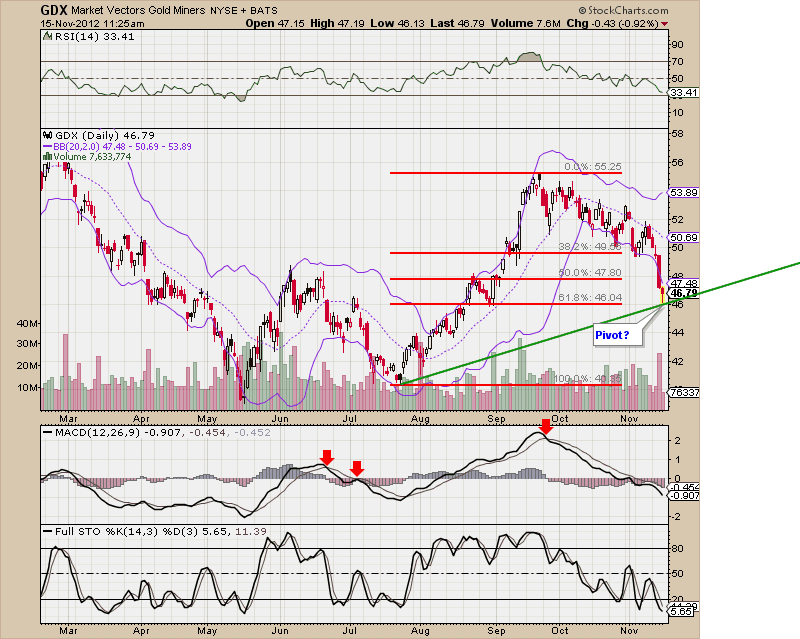Click the candlestick icon beside GDX (Daily)
Image resolution: width=800 pixels, height=639 pixels.
(48, 135)
